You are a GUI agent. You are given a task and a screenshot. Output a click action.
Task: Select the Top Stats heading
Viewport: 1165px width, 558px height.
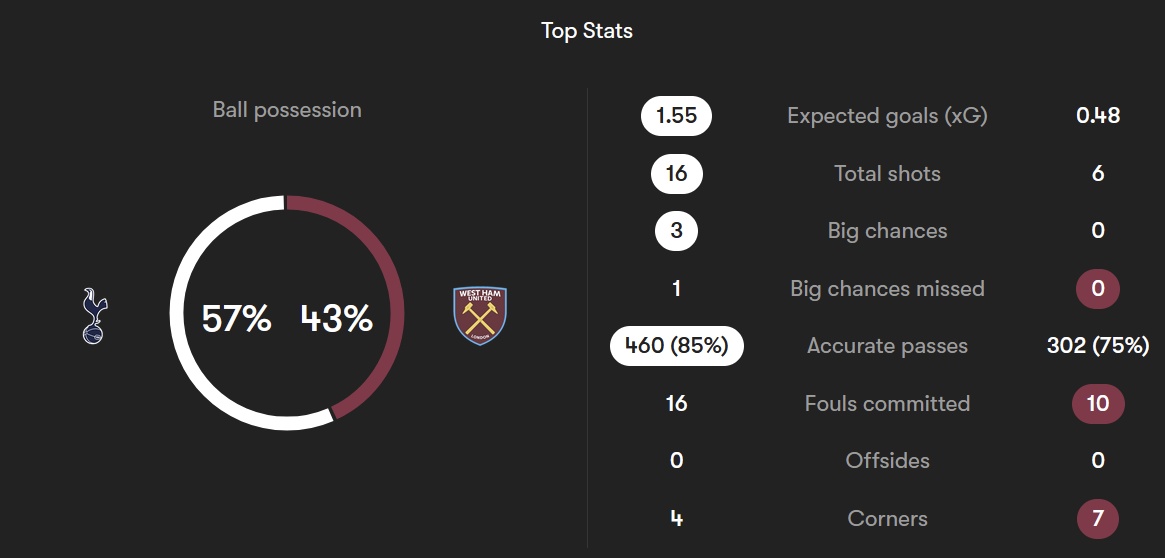tap(587, 31)
